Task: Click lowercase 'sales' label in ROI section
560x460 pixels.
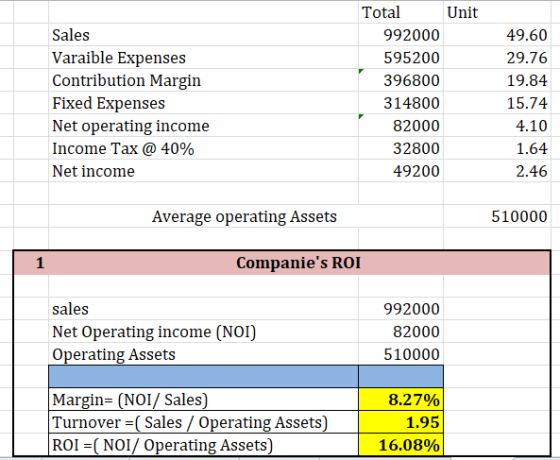Action: coord(204,309)
